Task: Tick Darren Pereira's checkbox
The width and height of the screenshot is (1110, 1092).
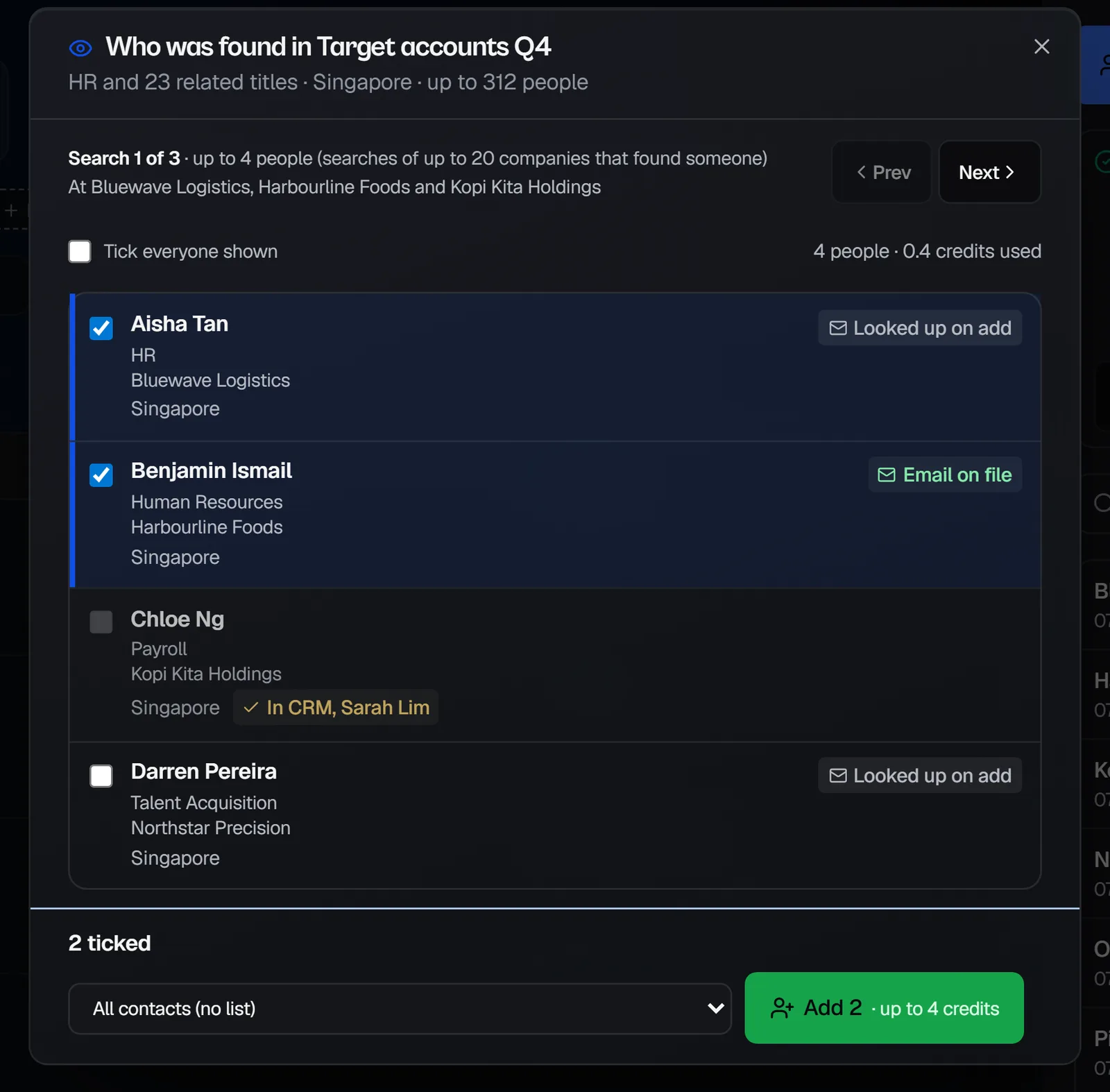Action: 101,776
